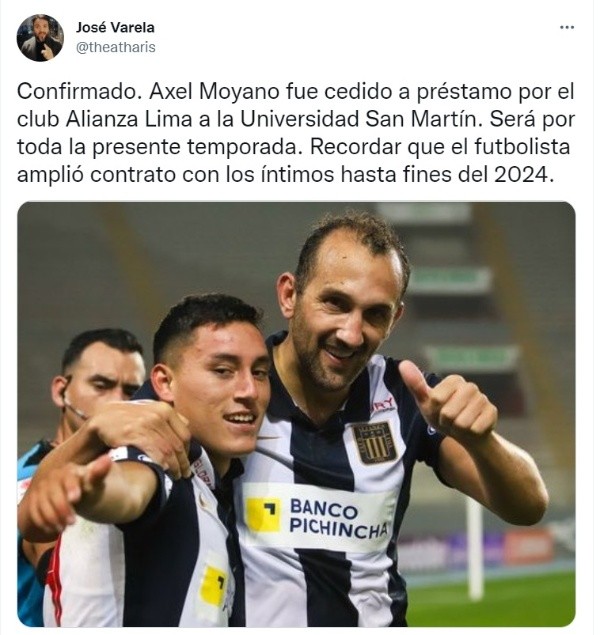This screenshot has height=635, width=600.
Task: Open the José Varela display name link
Action: click(116, 28)
